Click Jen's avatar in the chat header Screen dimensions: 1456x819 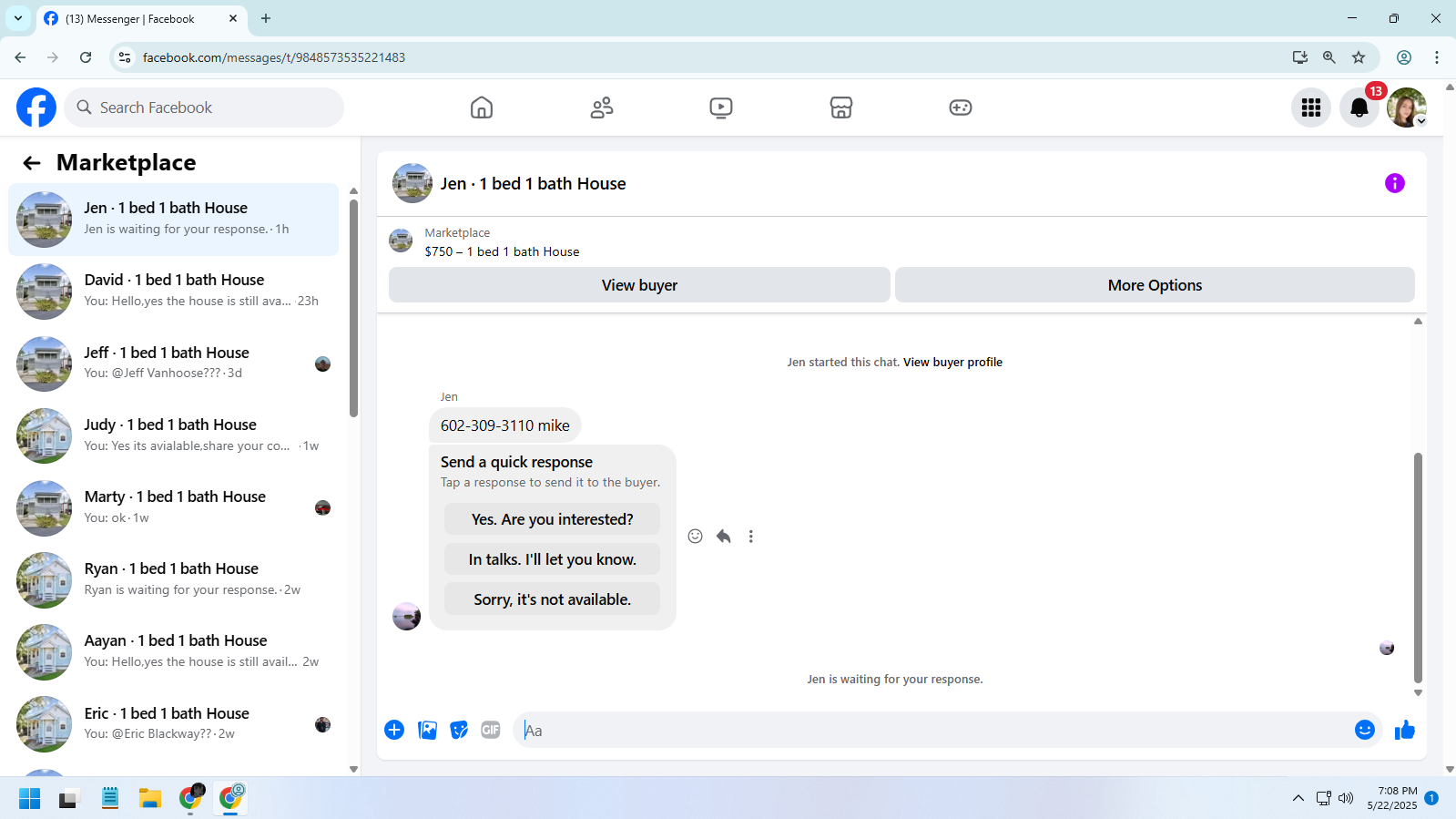[x=412, y=183]
